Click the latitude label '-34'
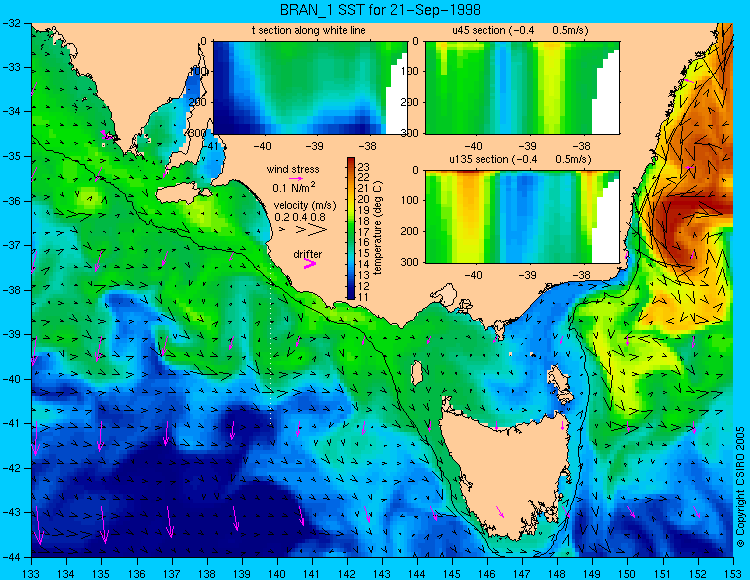The height and width of the screenshot is (580, 750). [11, 111]
